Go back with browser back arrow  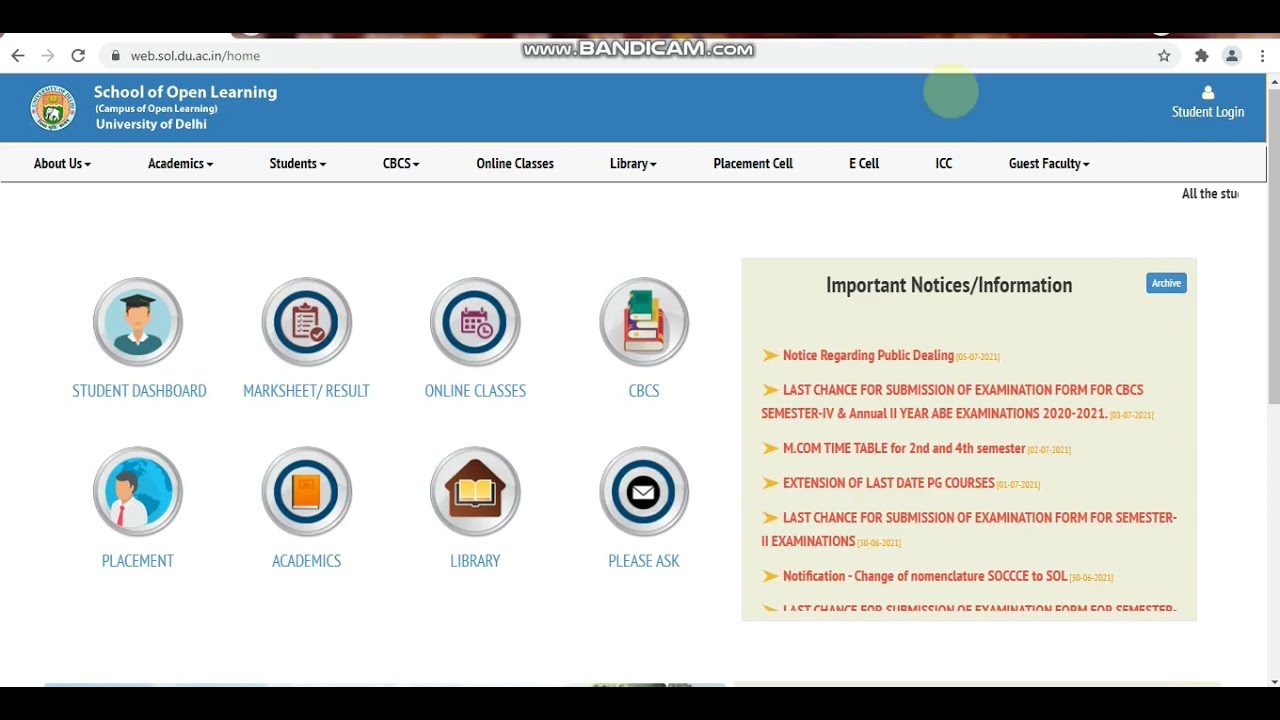click(17, 56)
